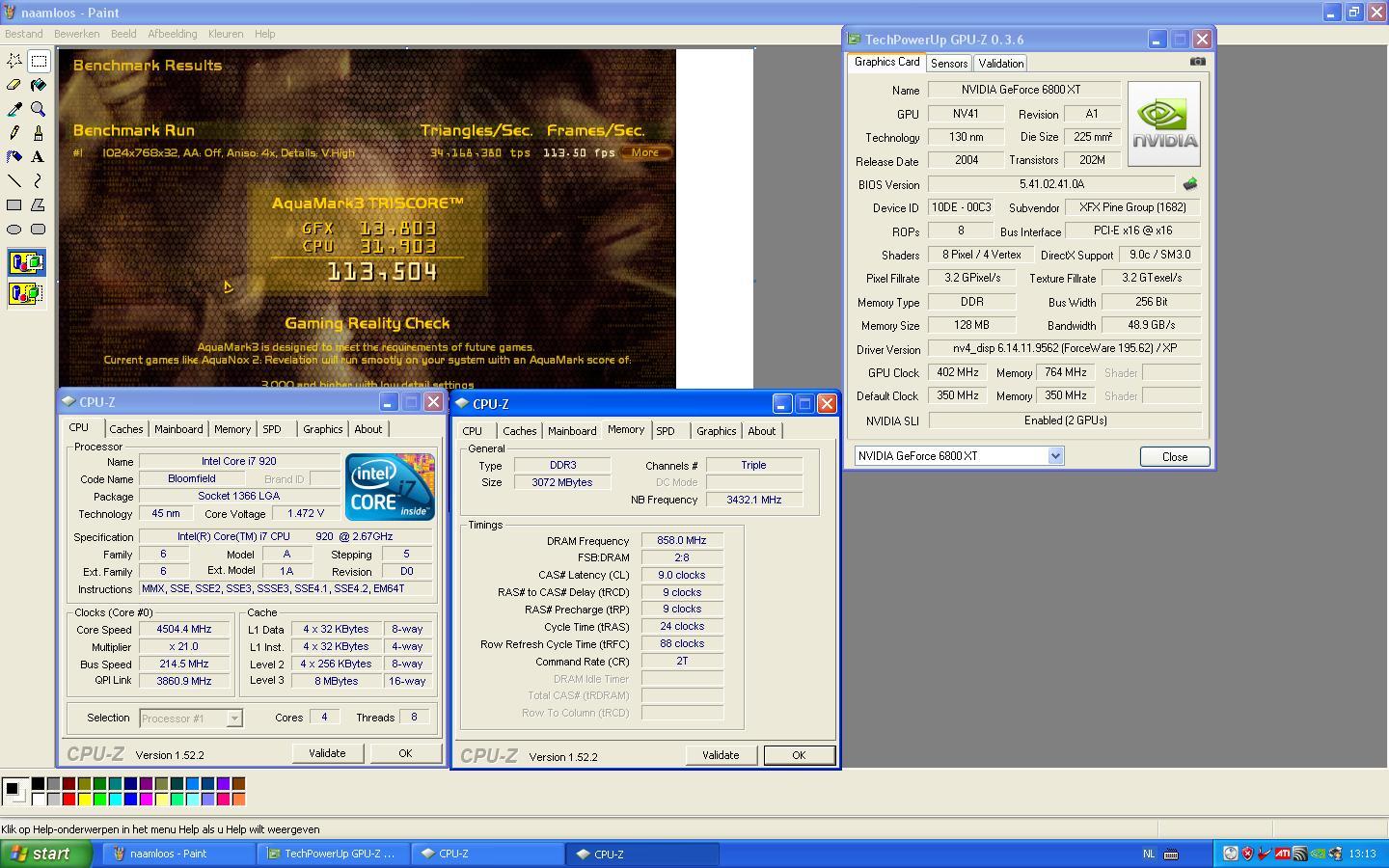Switch to TechPowerUp GPU-Z taskbar button
This screenshot has height=868, width=1389.
[334, 854]
